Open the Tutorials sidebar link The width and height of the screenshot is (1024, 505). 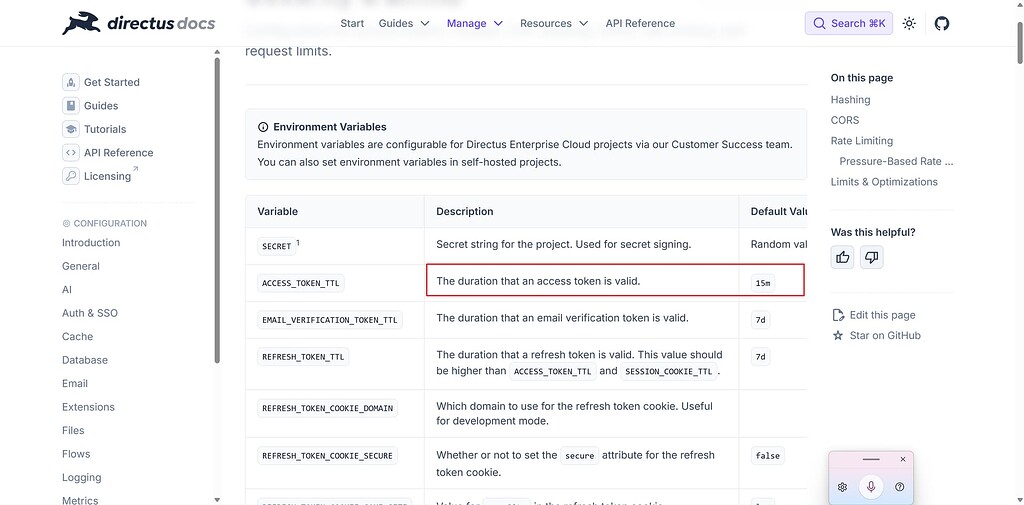(x=105, y=129)
